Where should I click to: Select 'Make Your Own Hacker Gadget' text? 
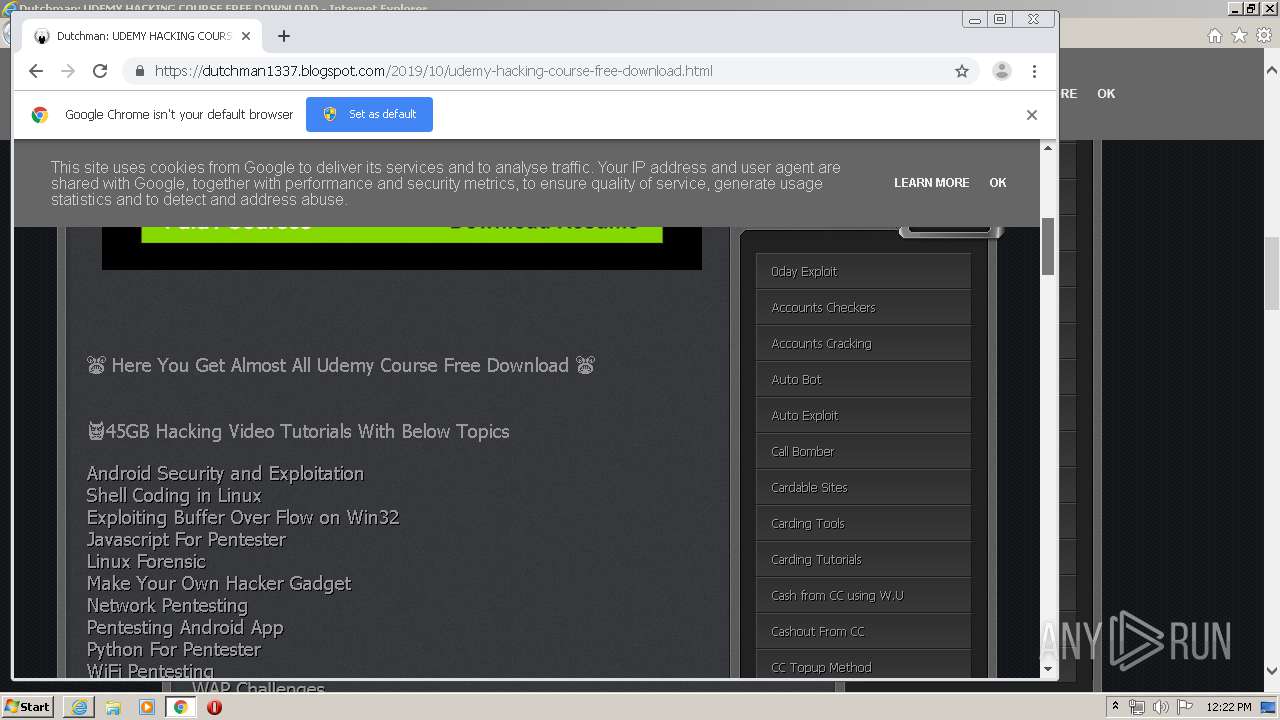[219, 583]
